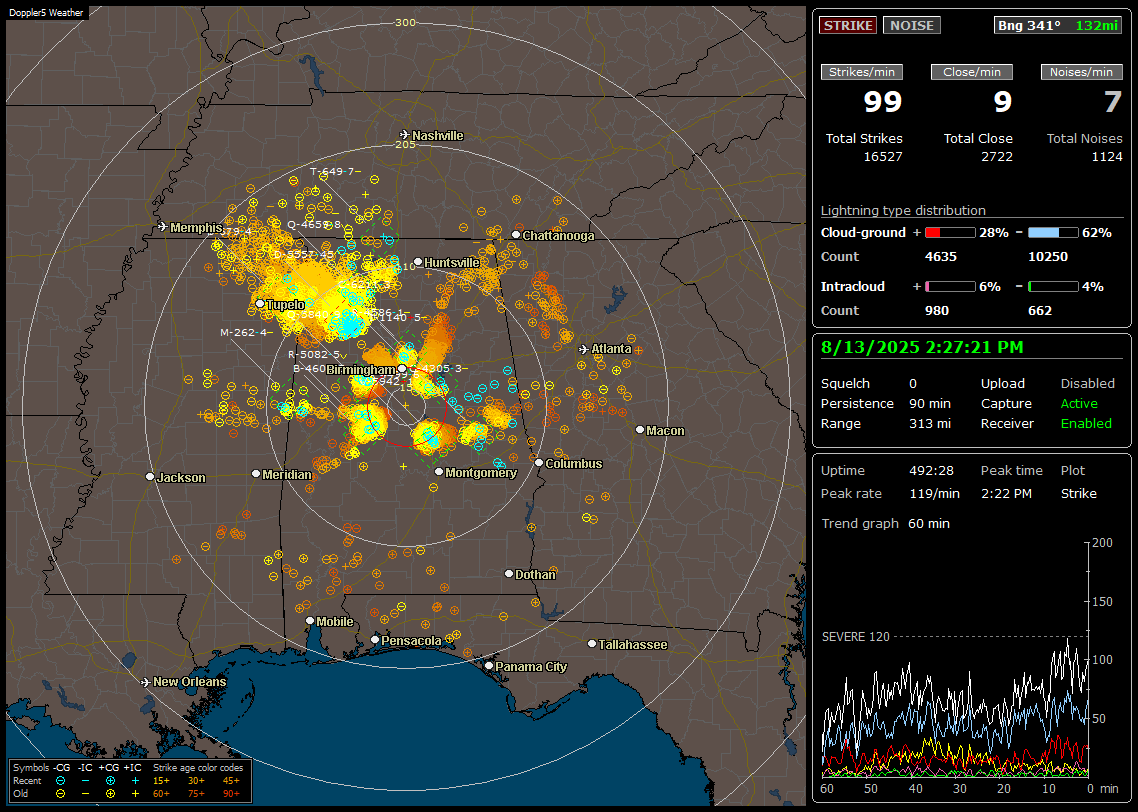Viewport: 1138px width, 812px height.
Task: Click the storm cell label Q-4659-8
Action: (x=314, y=224)
